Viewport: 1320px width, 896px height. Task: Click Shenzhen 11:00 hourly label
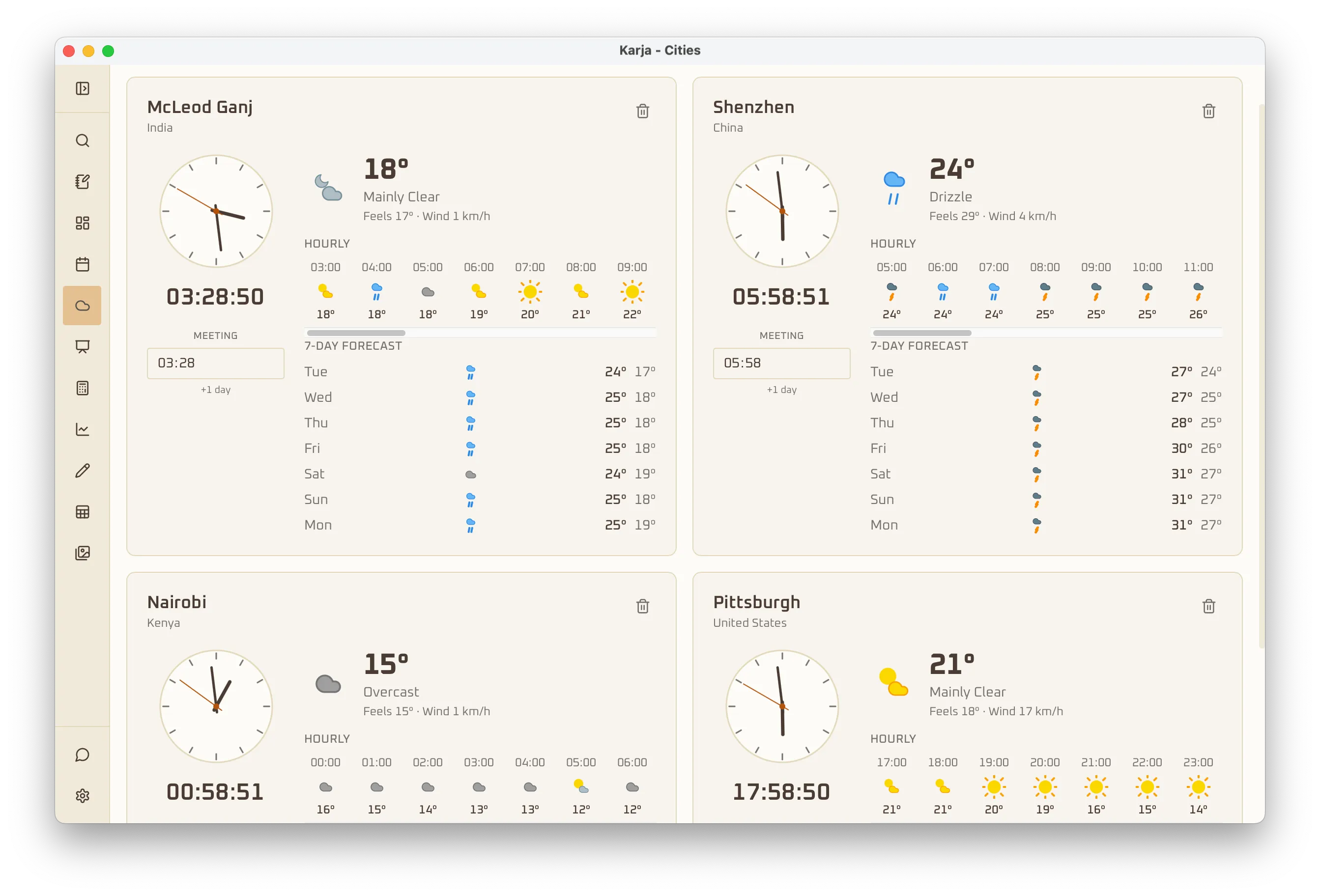(x=1199, y=267)
